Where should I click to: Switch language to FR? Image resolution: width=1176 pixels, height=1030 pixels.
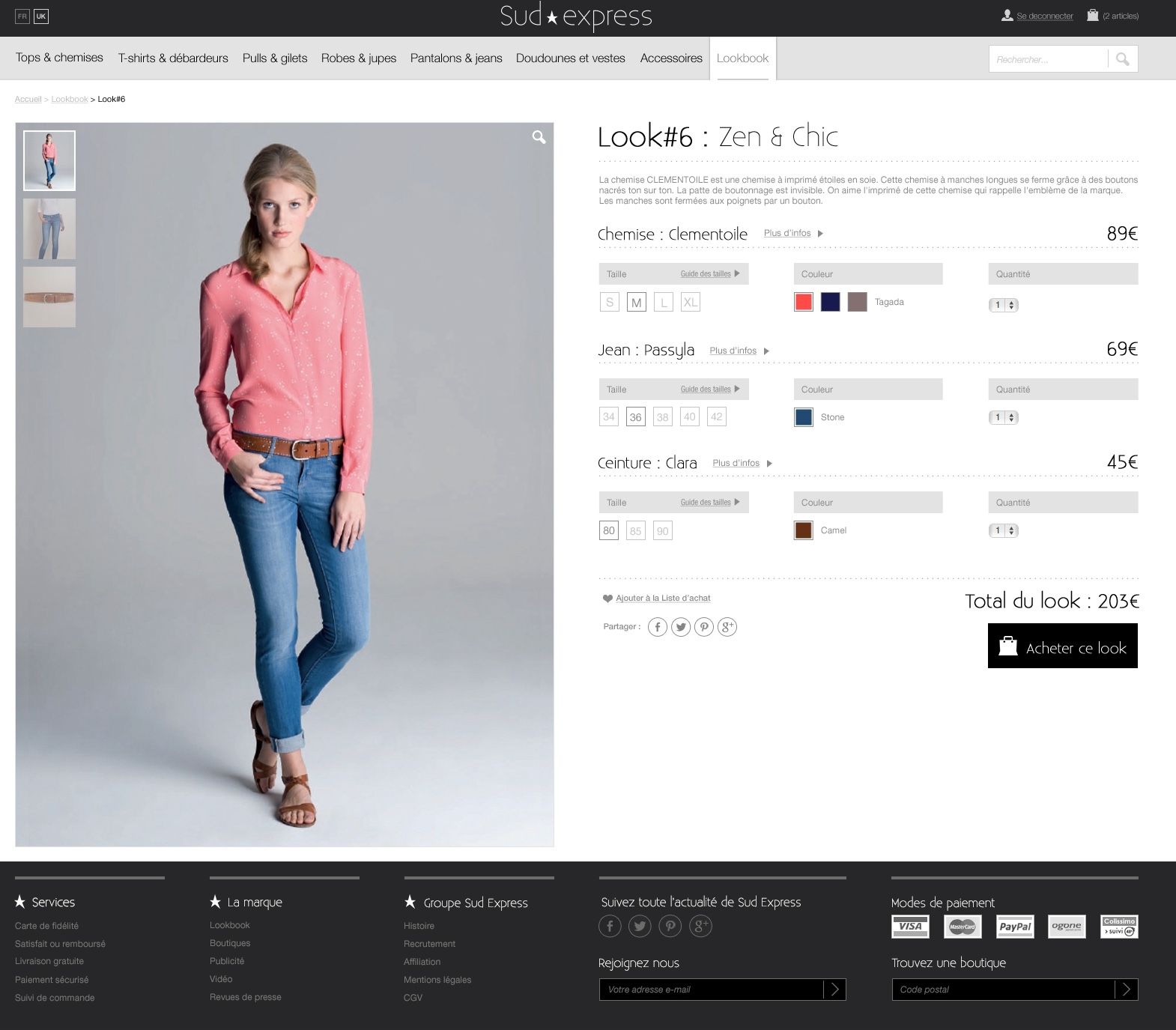point(22,16)
